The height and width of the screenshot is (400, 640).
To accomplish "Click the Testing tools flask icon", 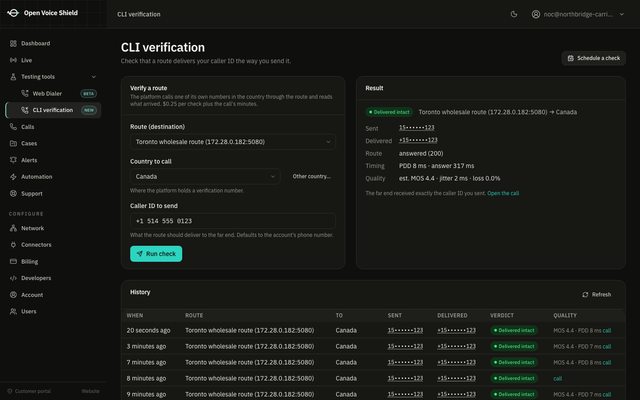I will click(x=13, y=77).
